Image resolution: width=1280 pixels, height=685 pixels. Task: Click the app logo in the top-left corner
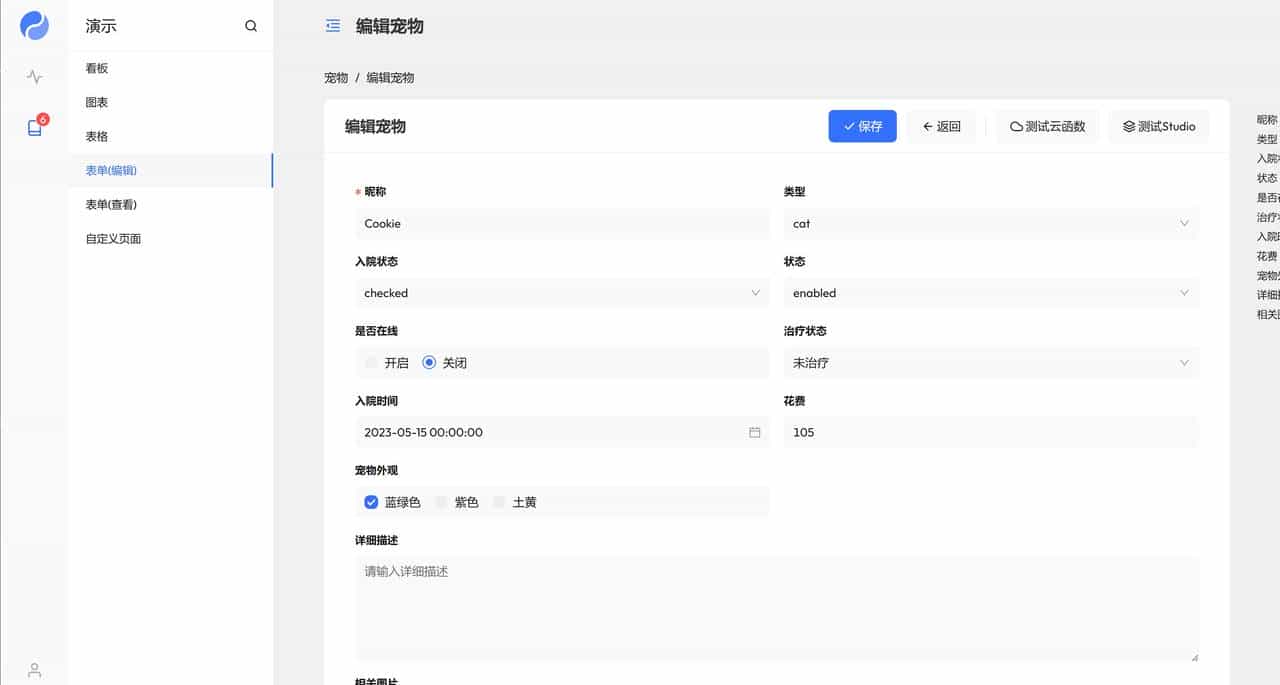tap(33, 26)
